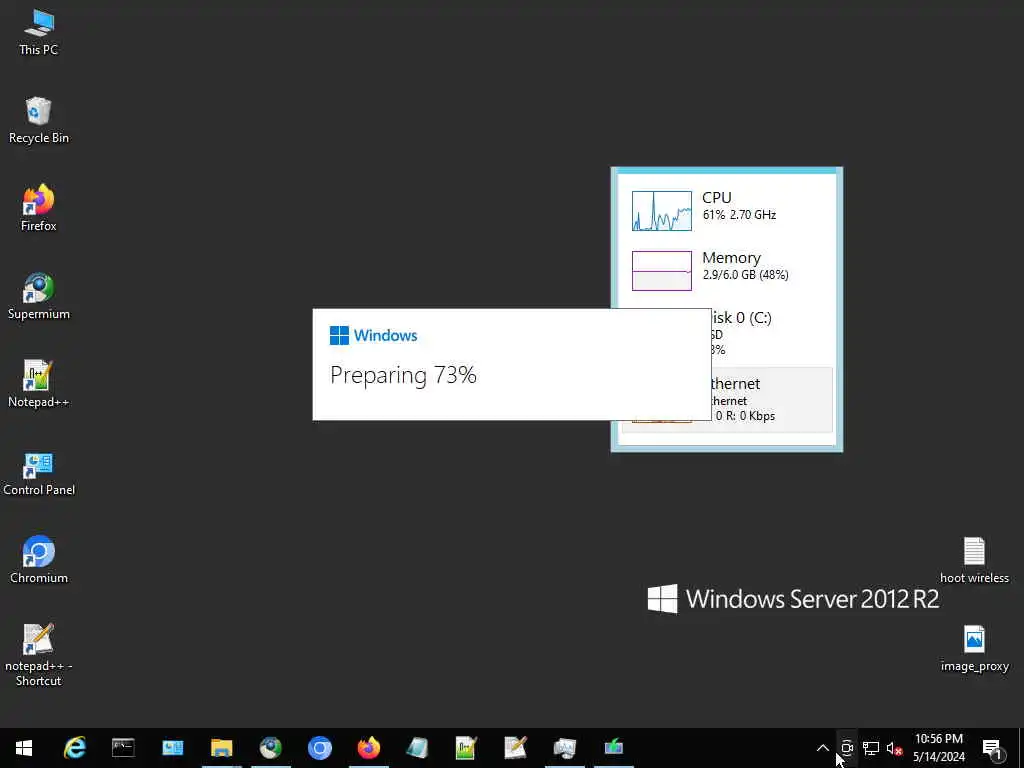Open the Control Panel desktop shortcut
The width and height of the screenshot is (1024, 768).
39,472
